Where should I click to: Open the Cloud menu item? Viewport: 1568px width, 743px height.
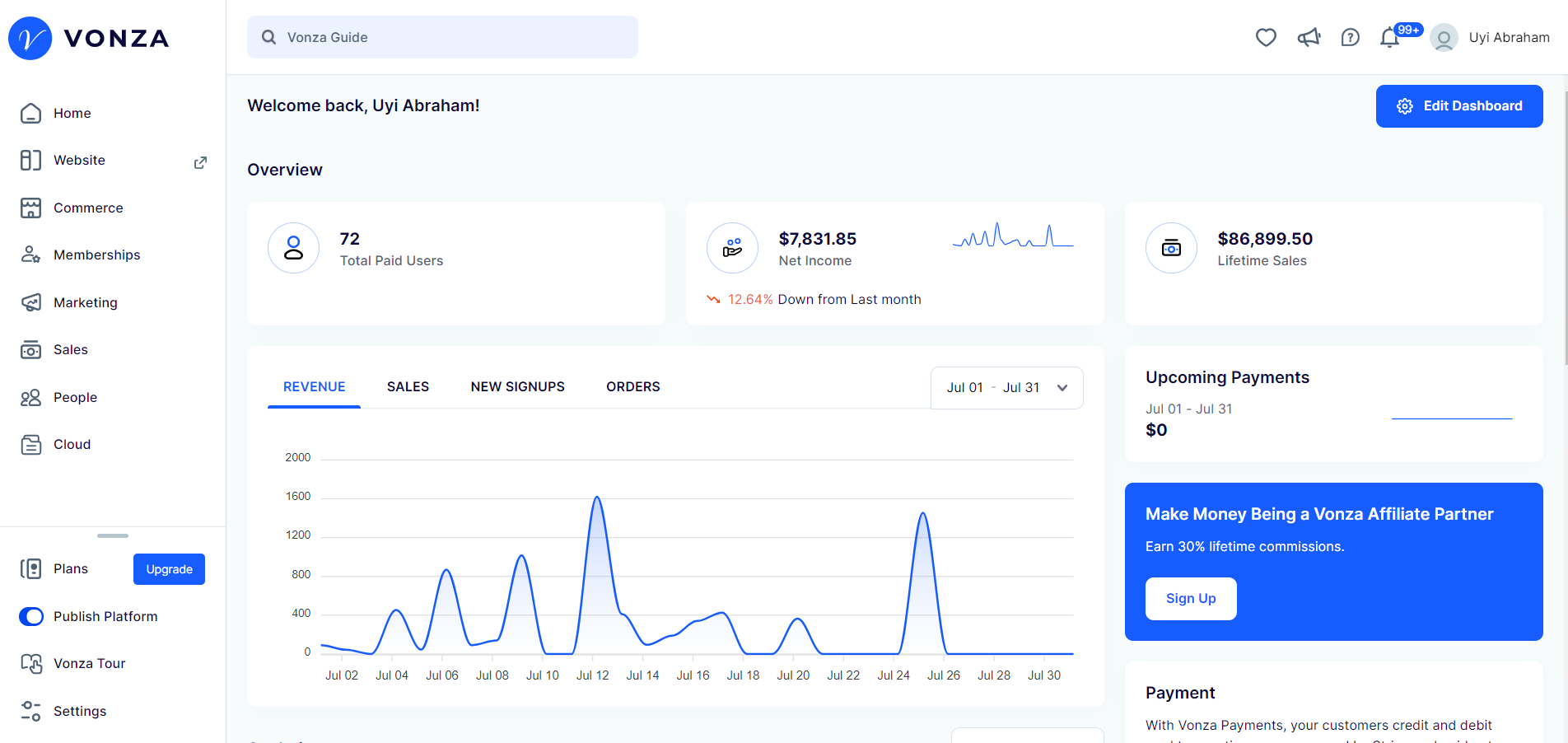[72, 444]
